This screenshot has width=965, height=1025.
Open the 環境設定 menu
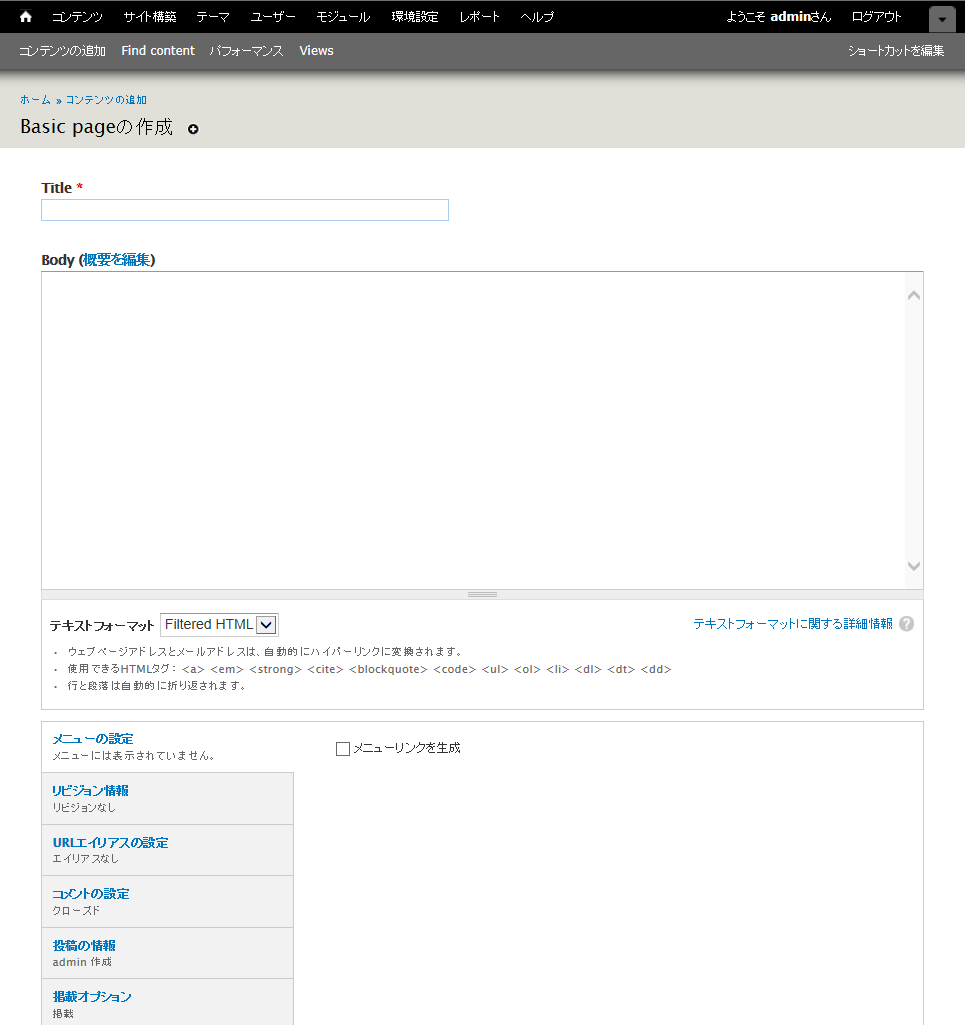(415, 17)
